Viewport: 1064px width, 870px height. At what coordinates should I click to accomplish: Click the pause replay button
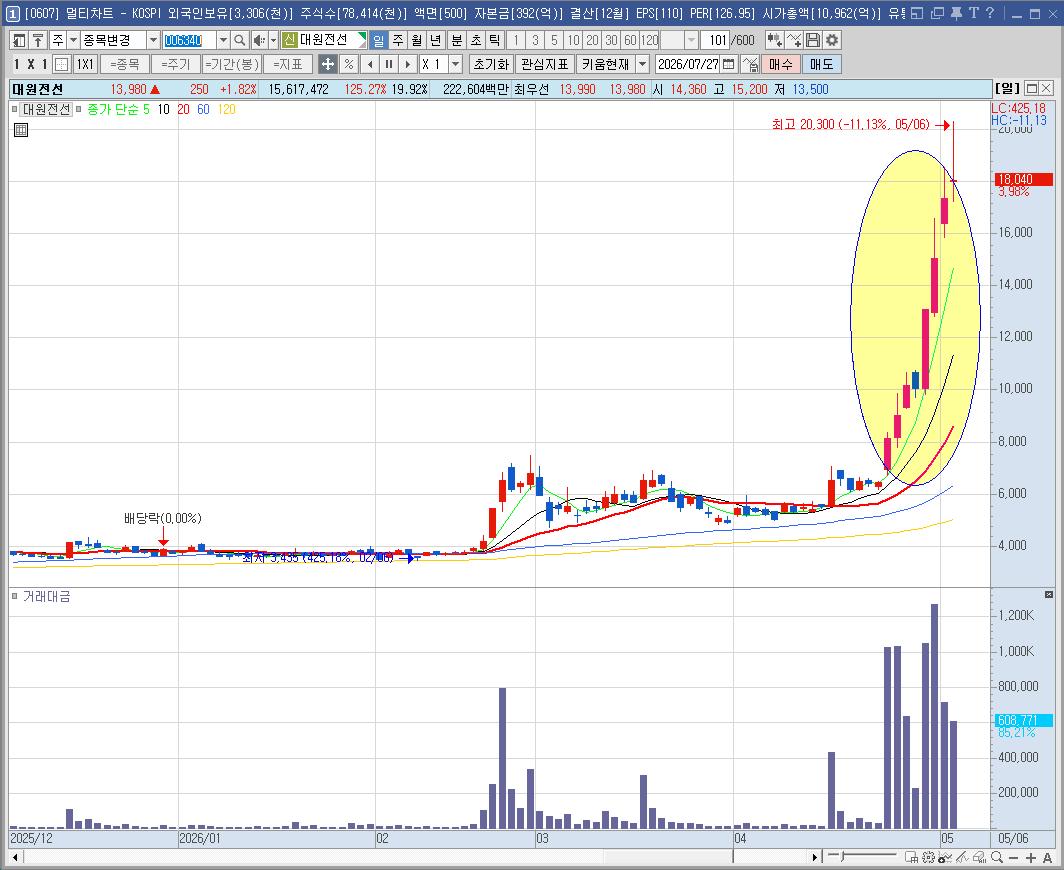tap(388, 64)
